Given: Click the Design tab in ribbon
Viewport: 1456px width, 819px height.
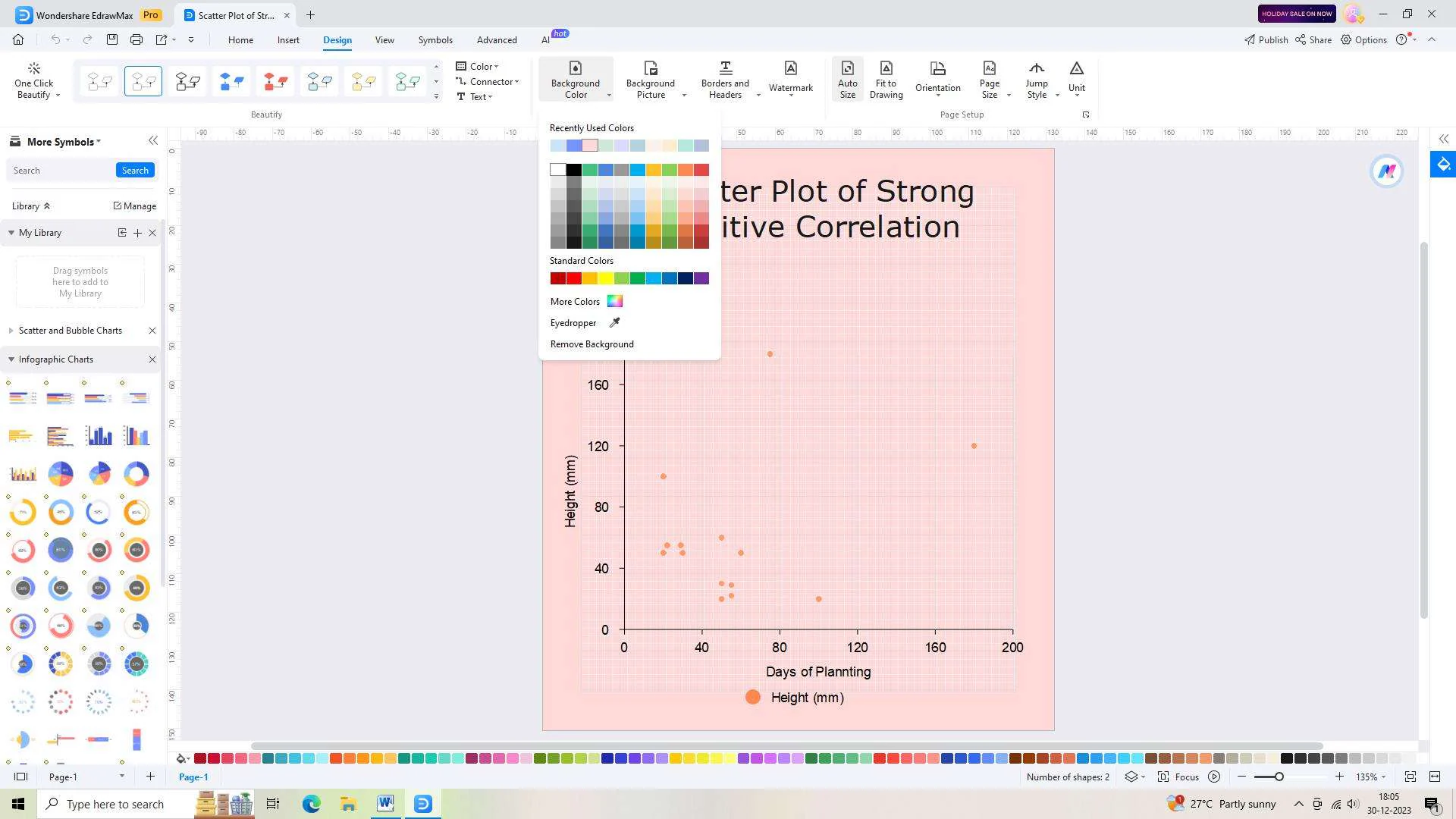Looking at the screenshot, I should tap(337, 40).
